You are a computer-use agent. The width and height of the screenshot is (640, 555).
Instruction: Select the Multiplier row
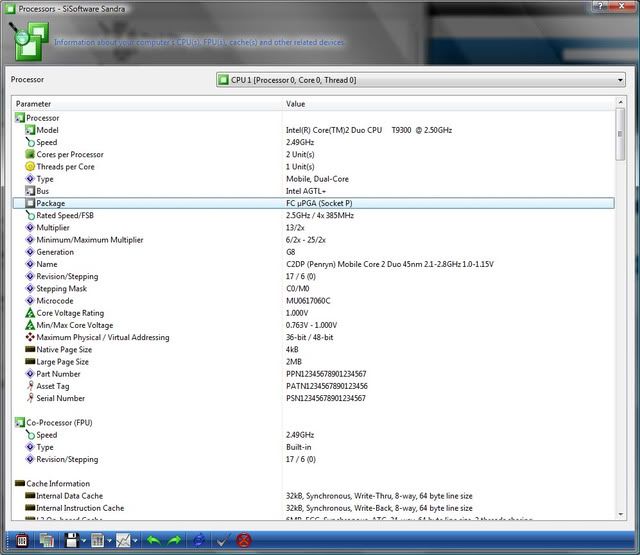click(x=313, y=227)
